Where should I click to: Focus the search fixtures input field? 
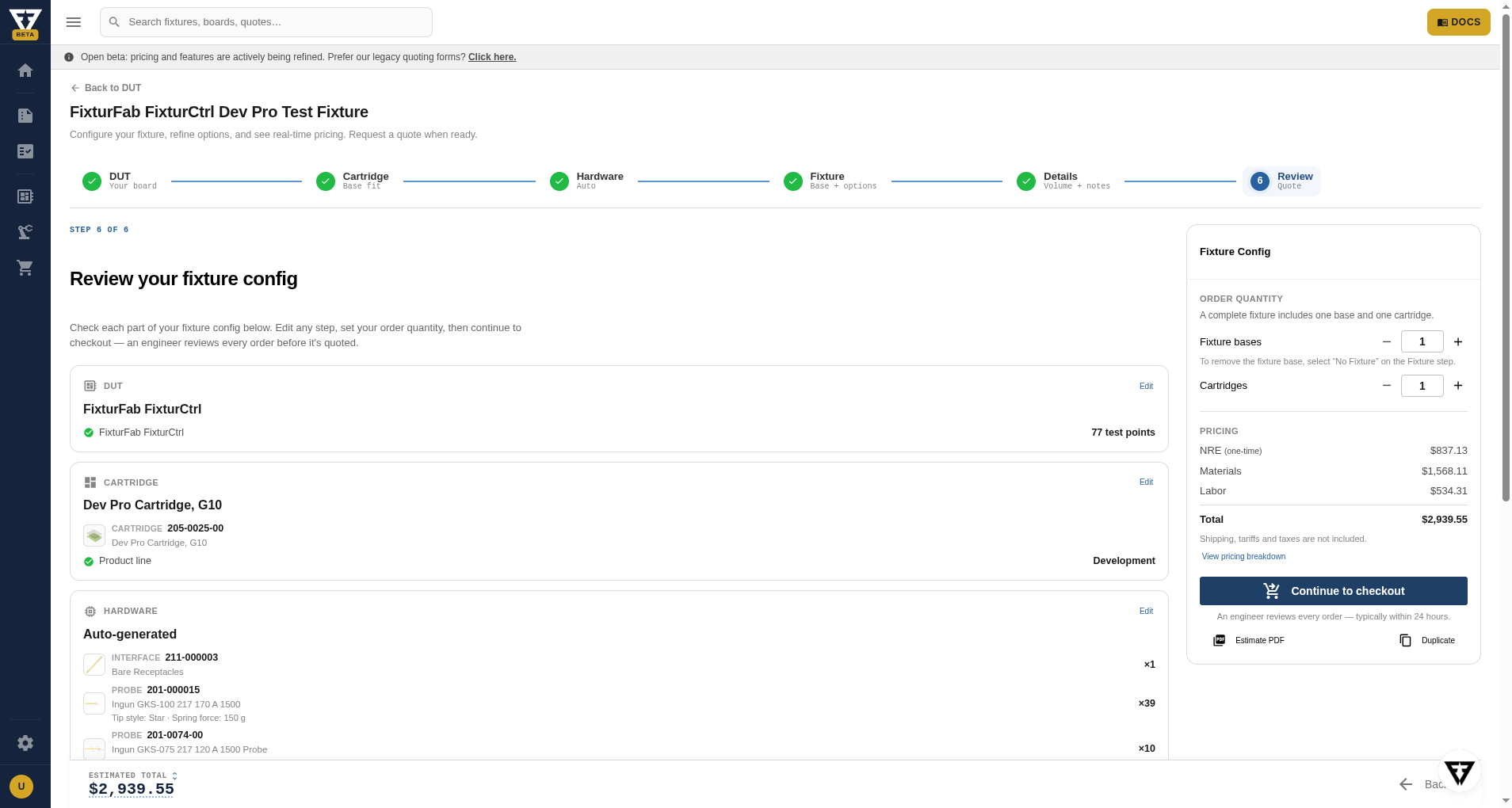266,22
